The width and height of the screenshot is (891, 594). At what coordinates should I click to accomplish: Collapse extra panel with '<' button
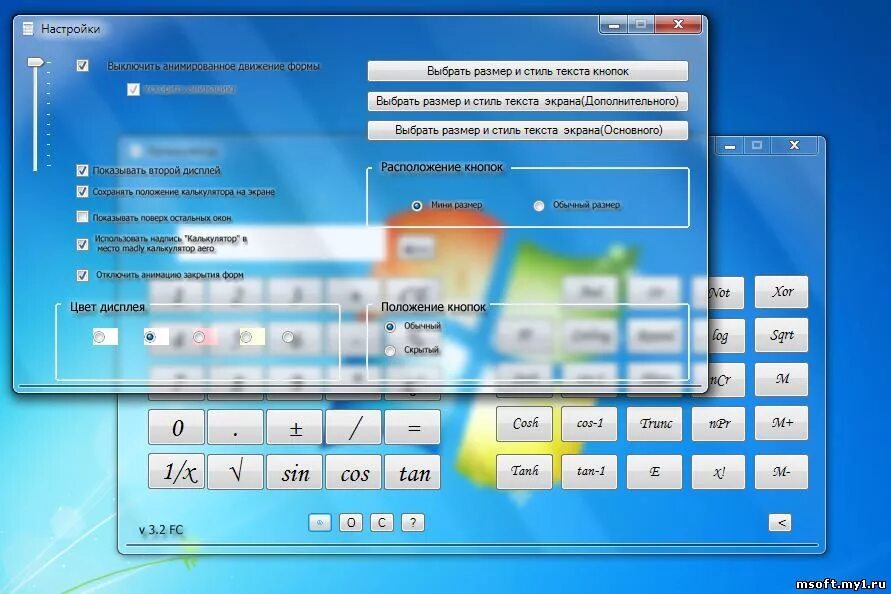(x=780, y=522)
